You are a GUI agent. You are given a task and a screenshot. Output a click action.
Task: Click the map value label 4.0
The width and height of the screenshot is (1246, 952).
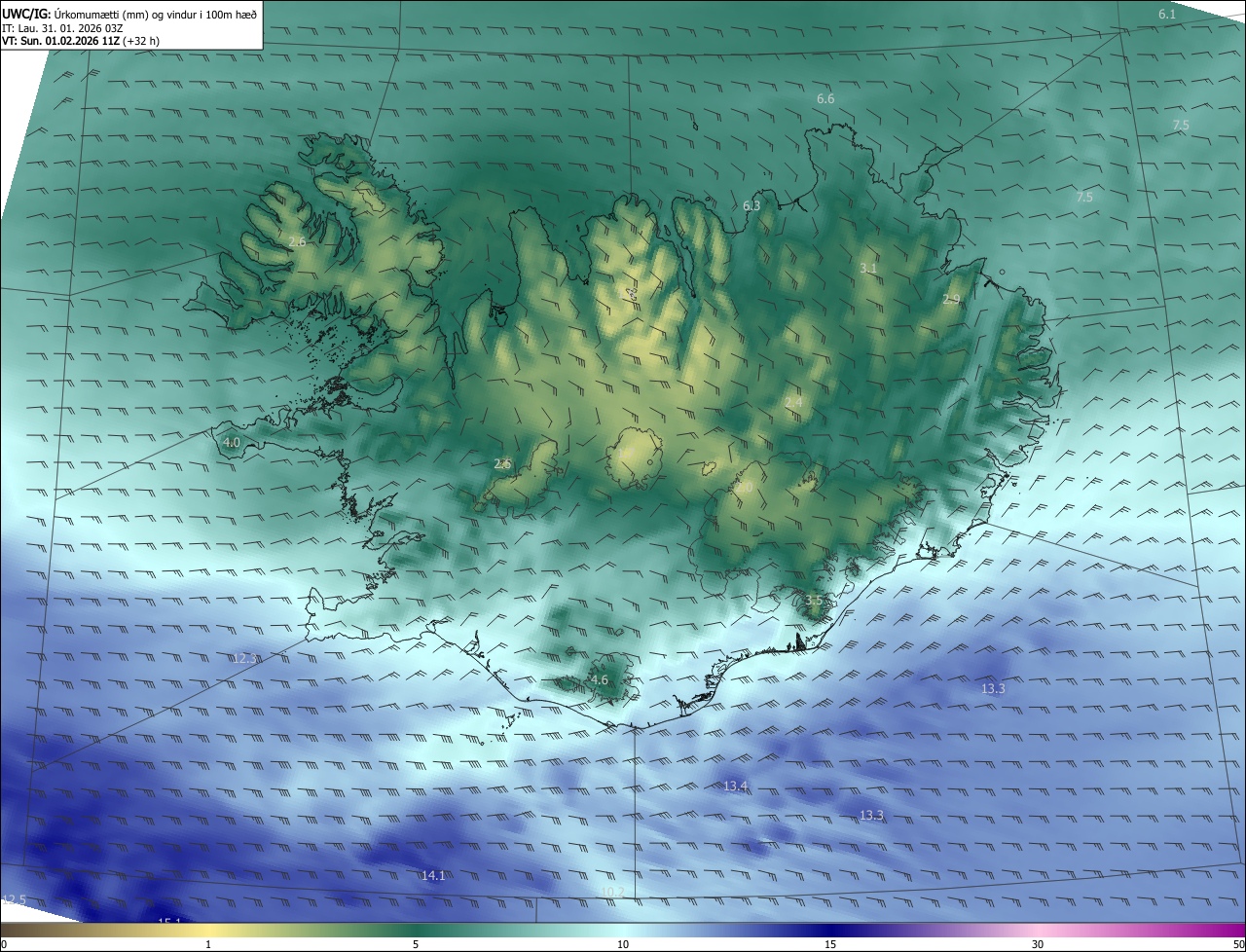[x=232, y=443]
